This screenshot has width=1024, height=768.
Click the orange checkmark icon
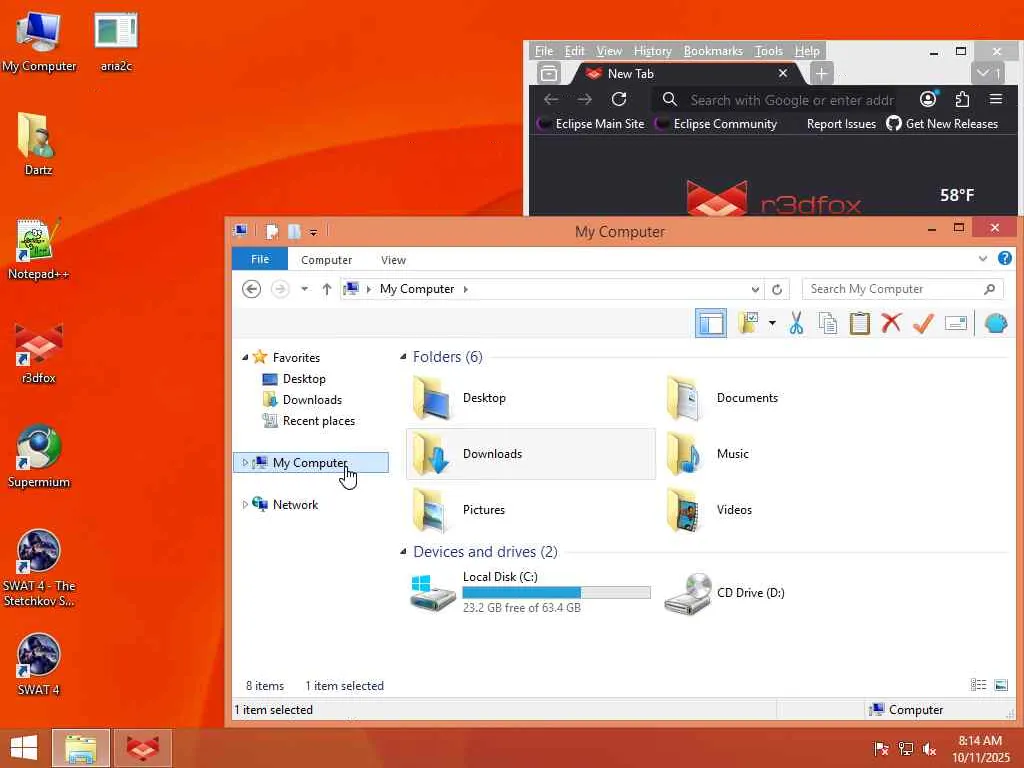pyautogui.click(x=923, y=323)
